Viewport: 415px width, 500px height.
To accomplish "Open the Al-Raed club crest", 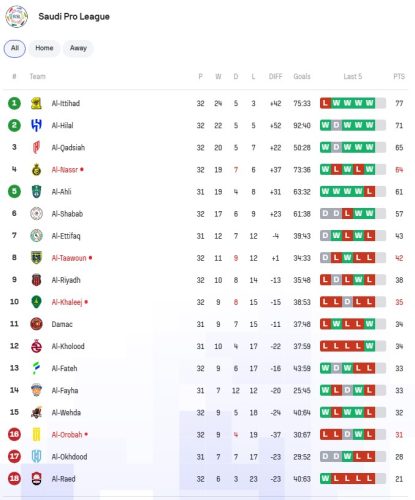I will coord(36,479).
